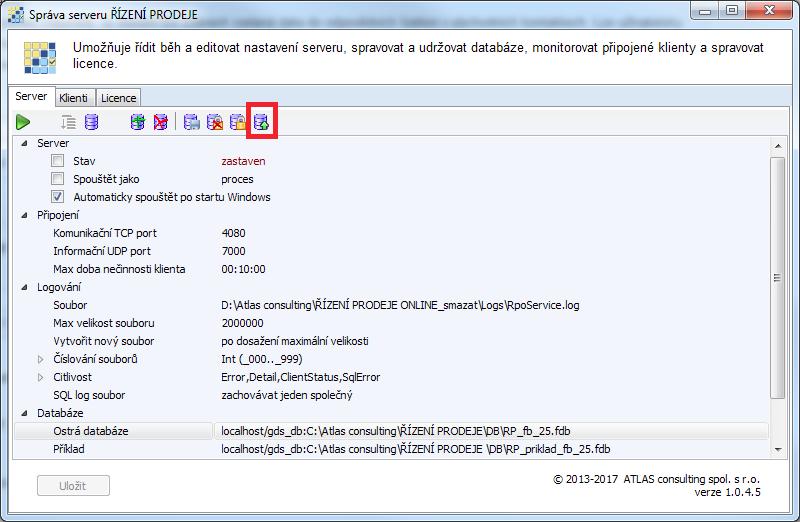Select the Informační UDP port value 7000
This screenshot has height=522, width=800.
[233, 251]
